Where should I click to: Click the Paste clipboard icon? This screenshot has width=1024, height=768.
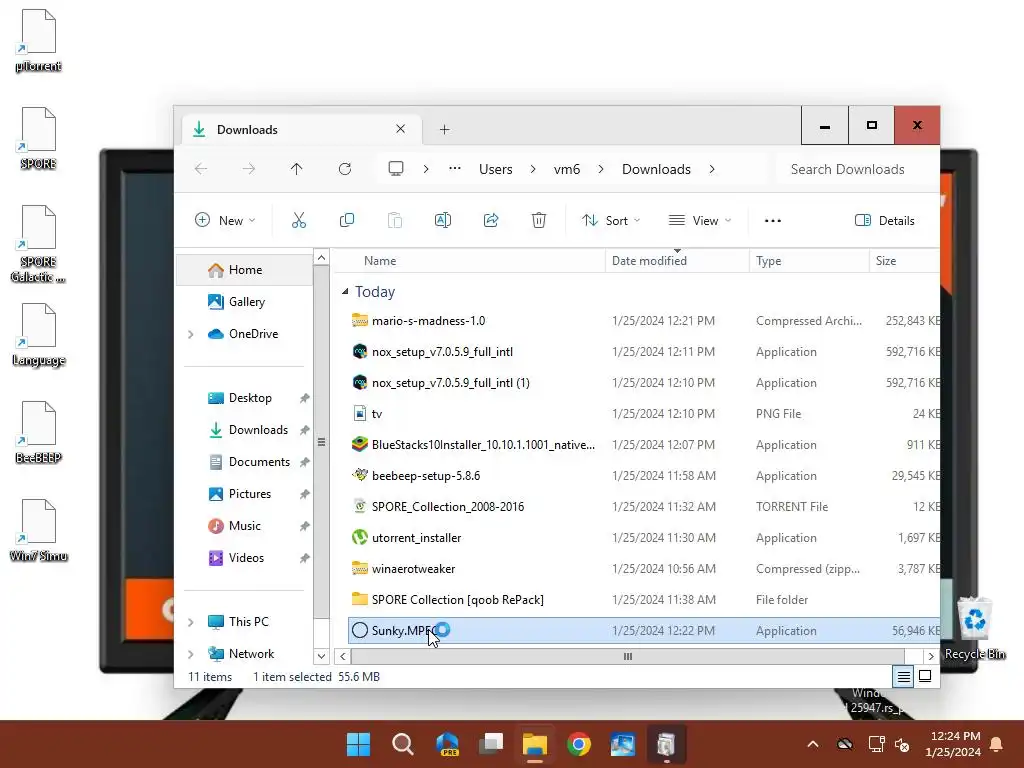(394, 221)
